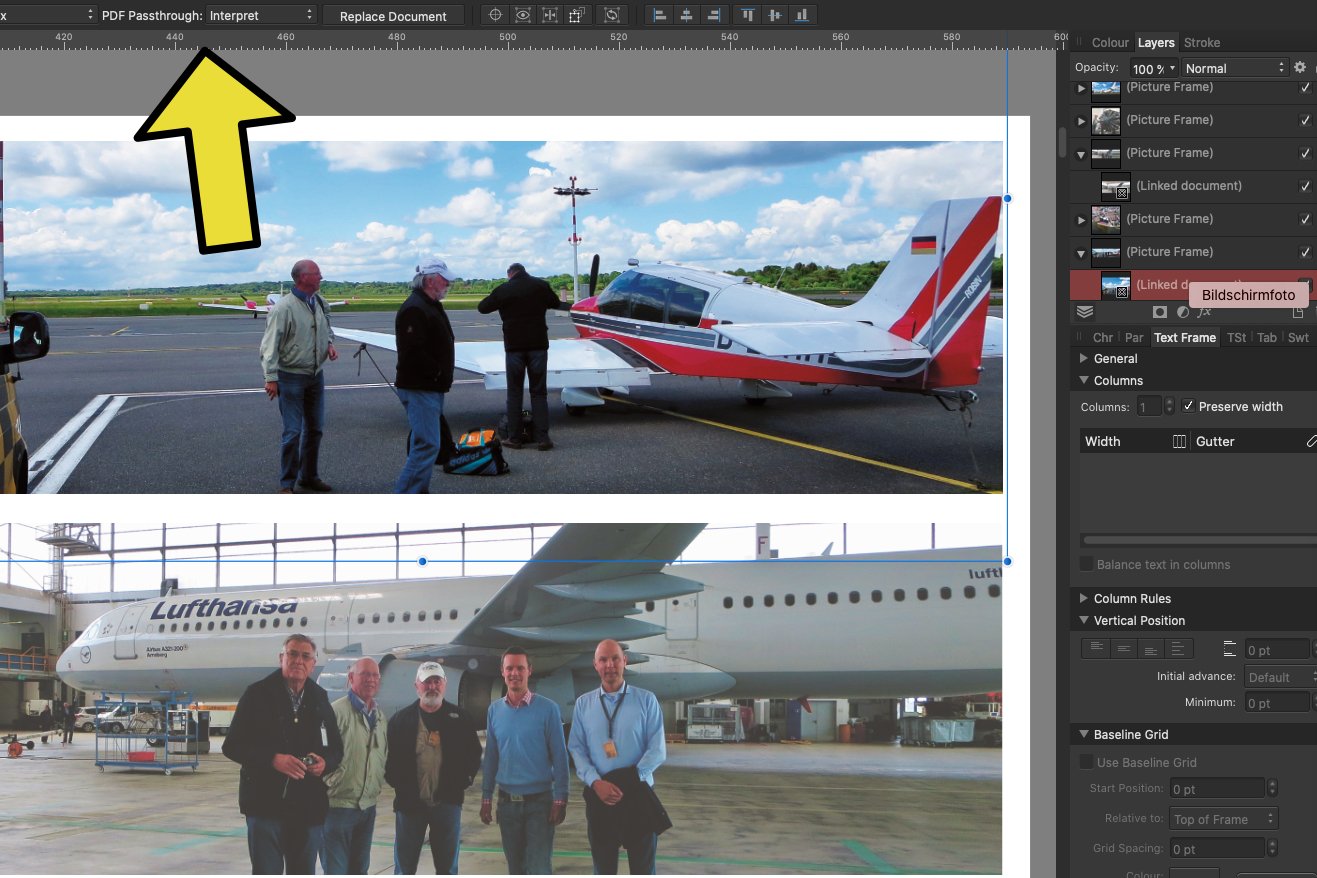This screenshot has height=878, width=1317.
Task: Open the Normal blend mode dropdown
Action: 1235,68
